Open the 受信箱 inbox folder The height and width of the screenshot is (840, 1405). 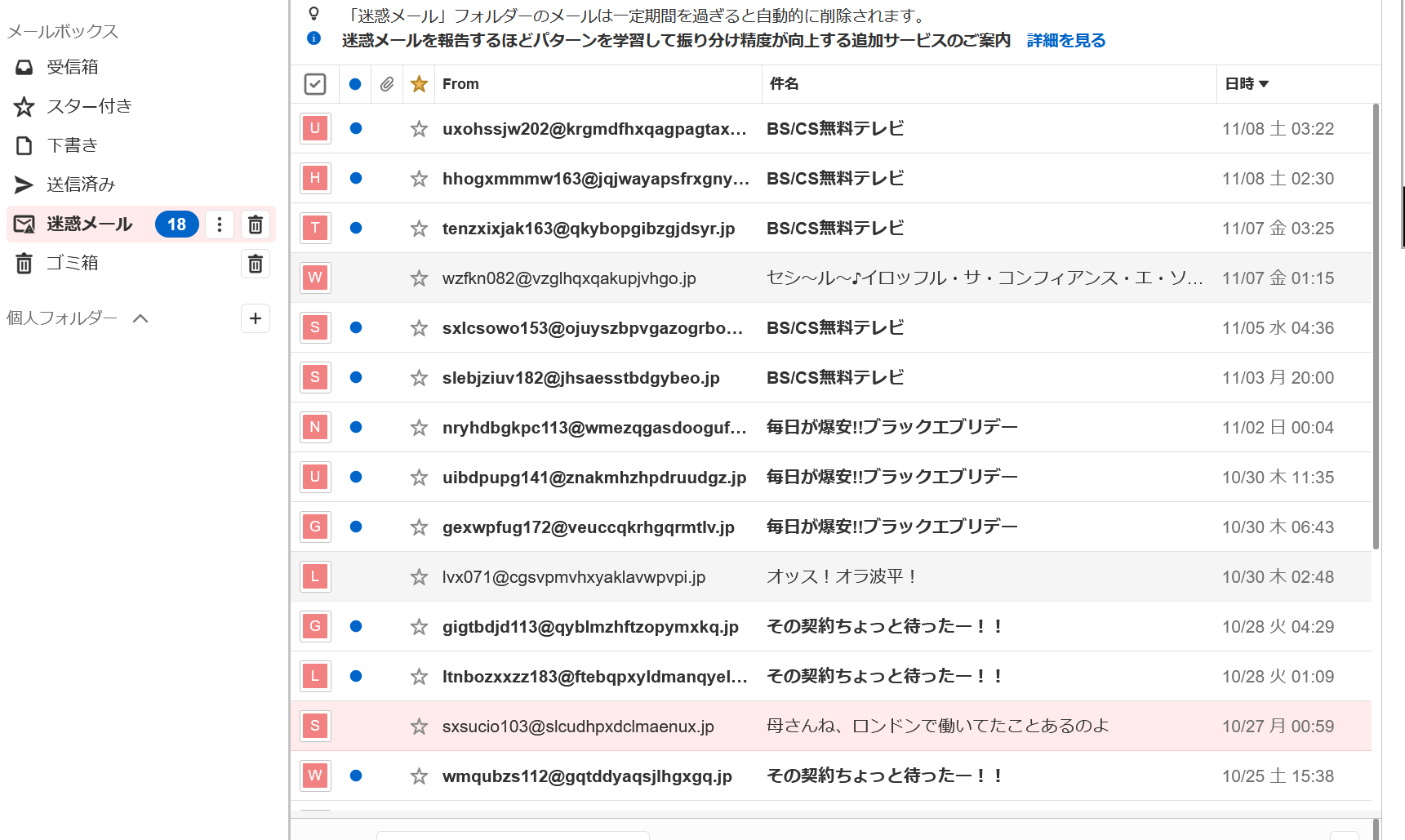click(x=72, y=67)
